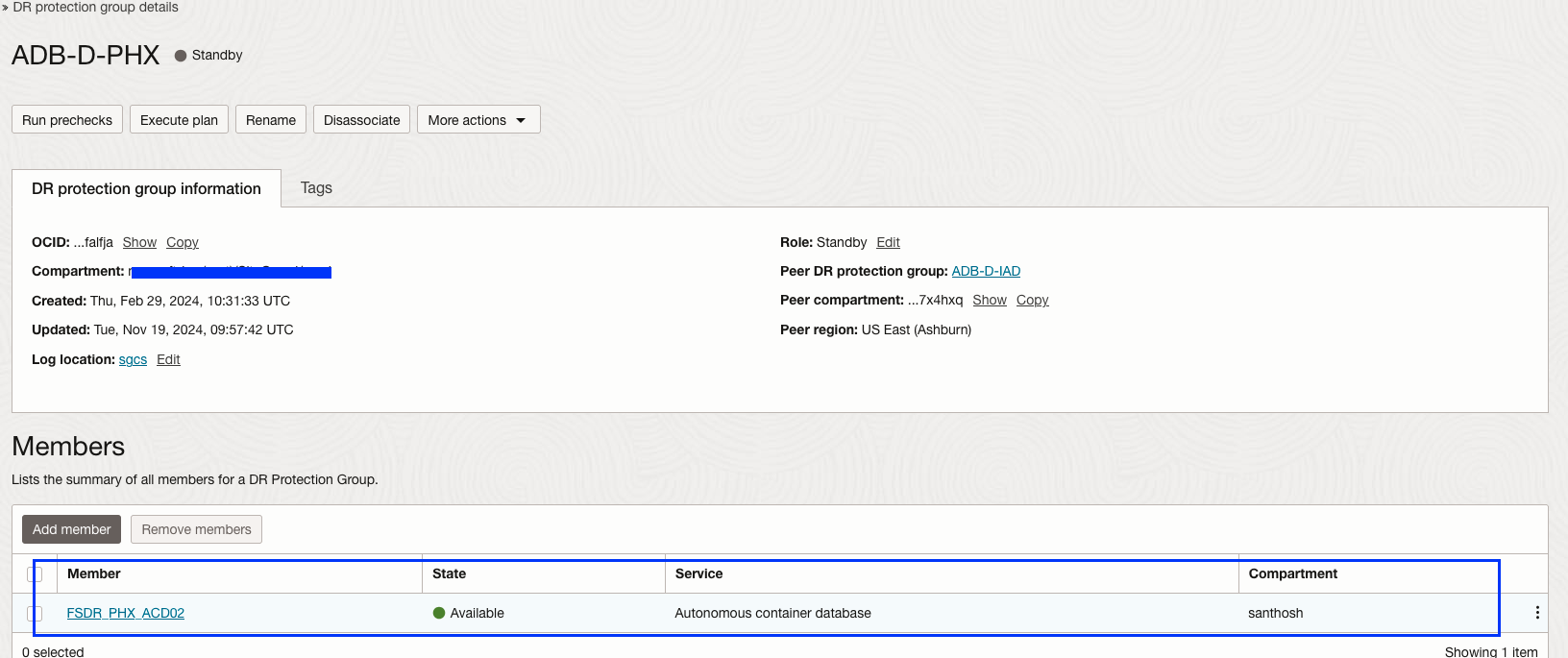
Task: Click the Created date value
Action: [x=190, y=301]
